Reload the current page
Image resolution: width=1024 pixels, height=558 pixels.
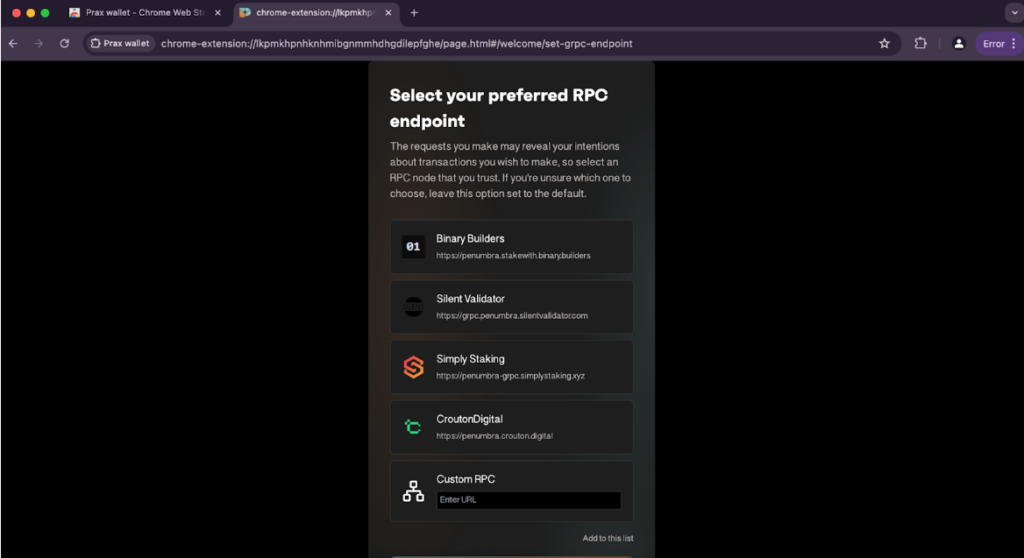(x=64, y=44)
